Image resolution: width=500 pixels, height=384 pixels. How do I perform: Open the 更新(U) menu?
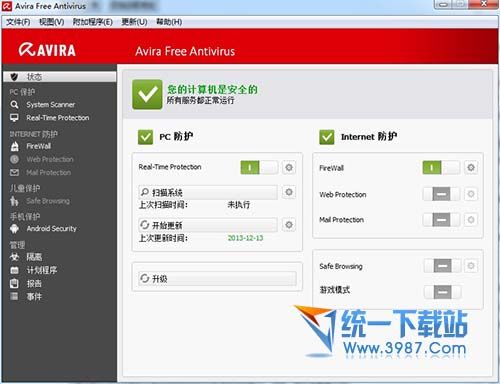tap(134, 22)
